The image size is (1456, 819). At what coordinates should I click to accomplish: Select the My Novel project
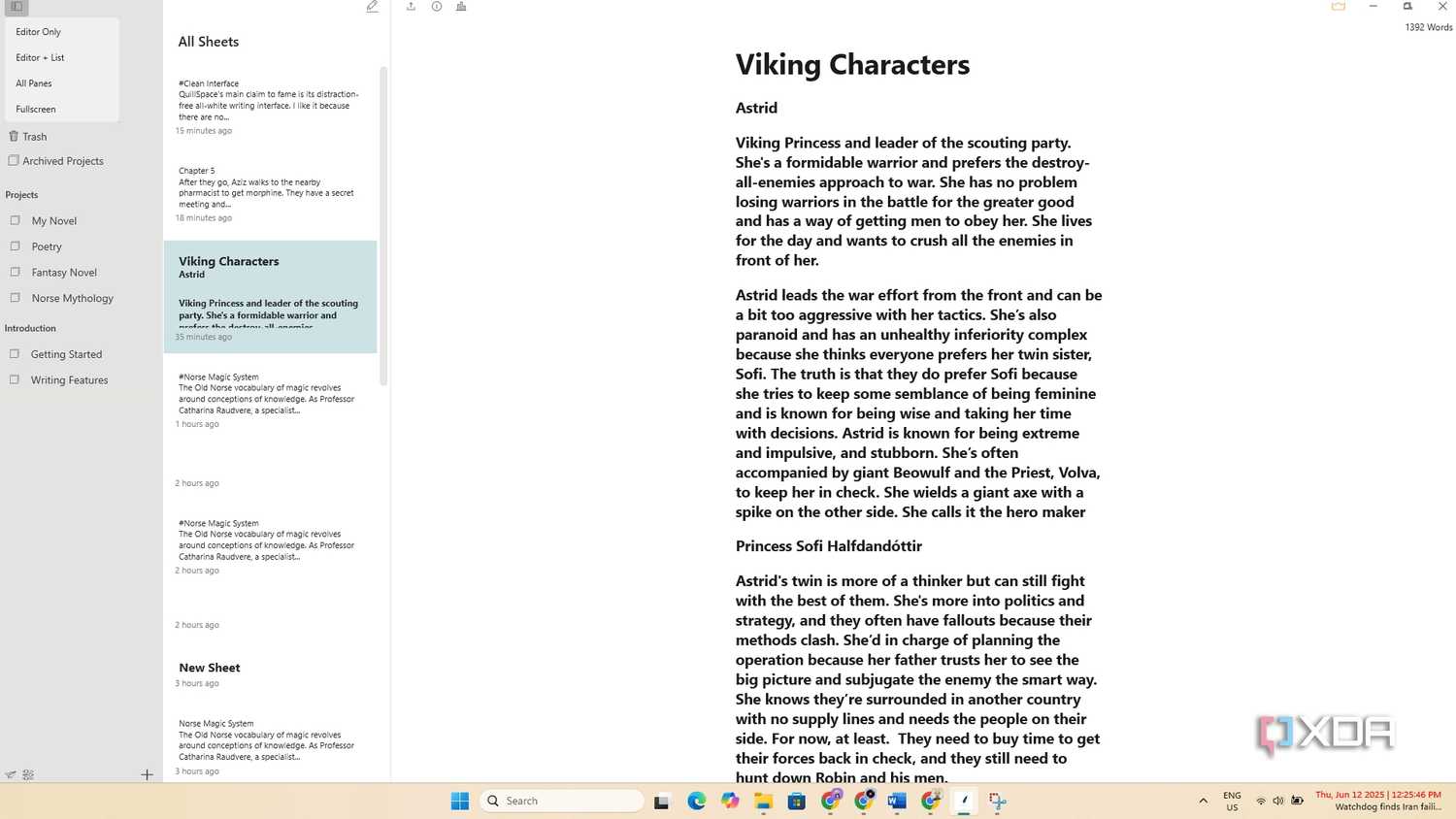point(54,220)
